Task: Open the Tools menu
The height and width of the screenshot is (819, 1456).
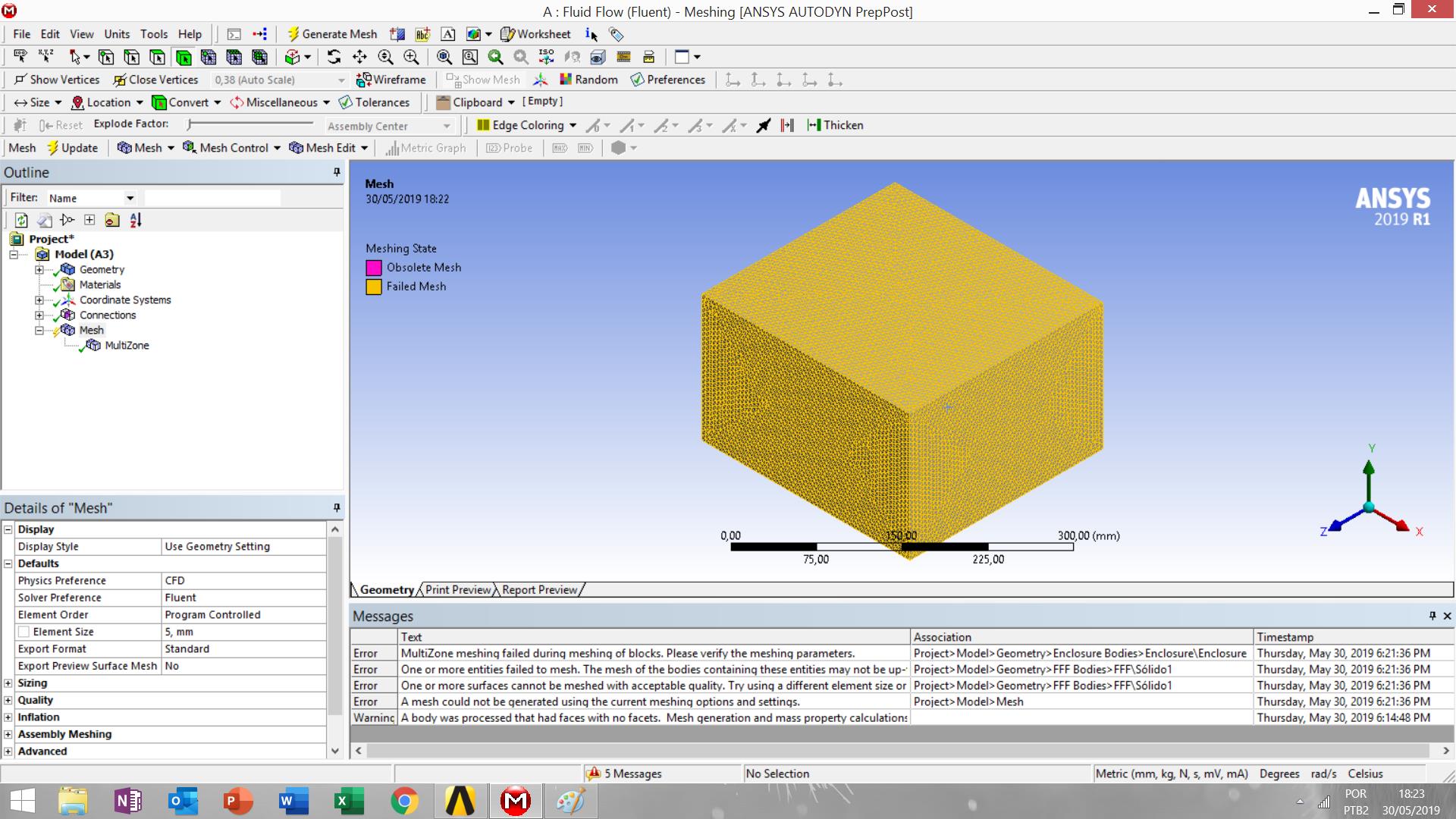Action: tap(153, 34)
